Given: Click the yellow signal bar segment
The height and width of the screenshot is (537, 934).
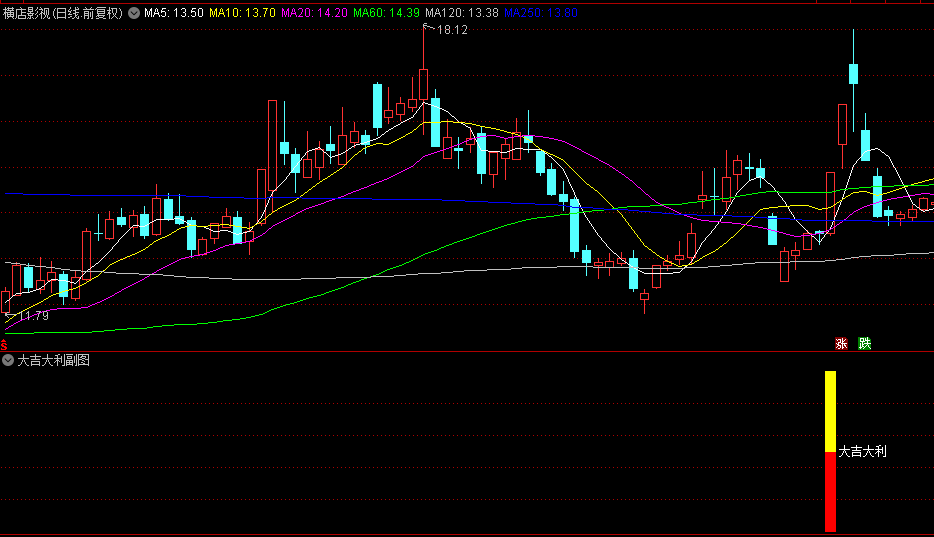Looking at the screenshot, I should point(830,411).
